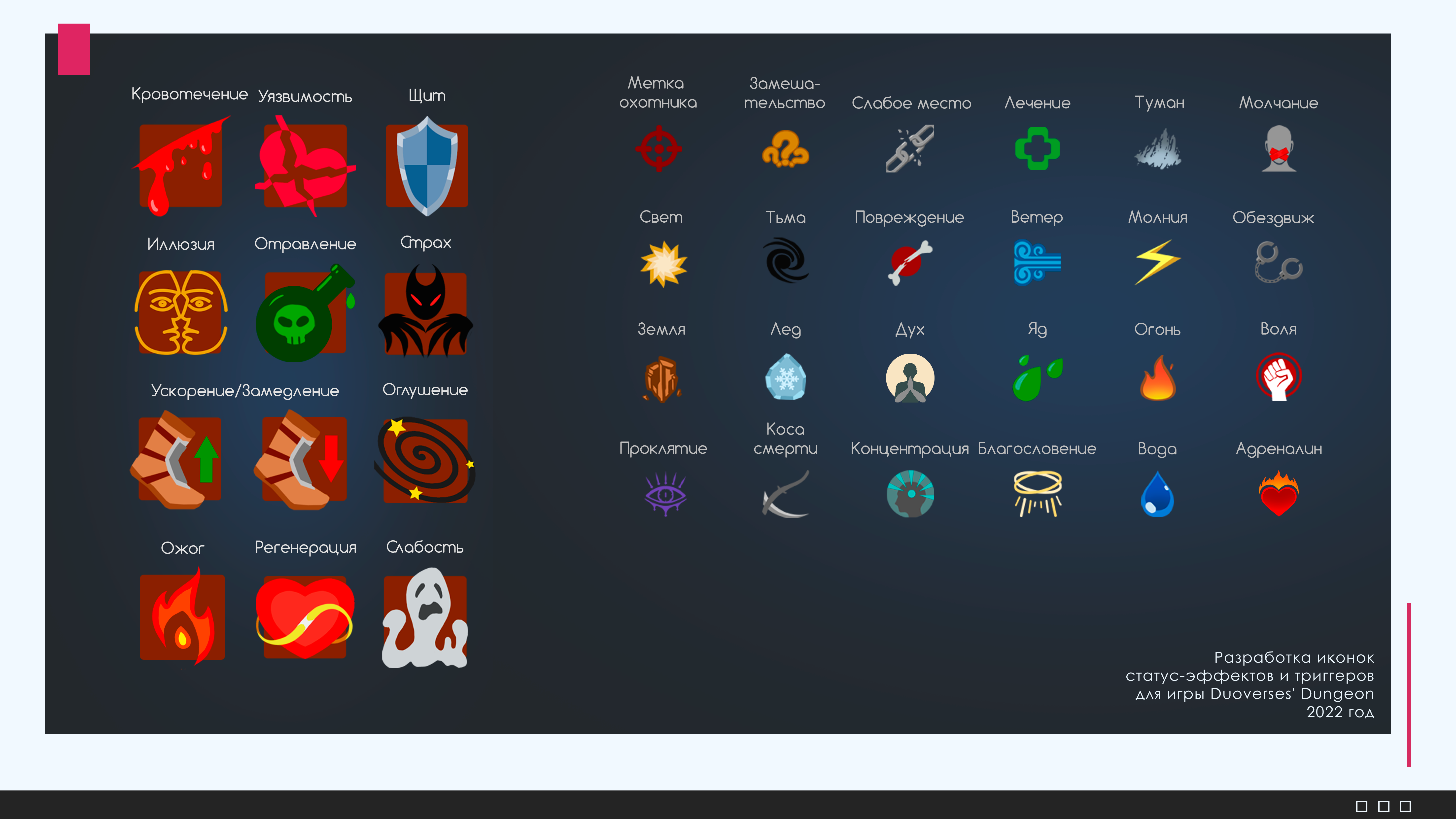Click the Молчание gagged head icon
The height and width of the screenshot is (819, 1456).
pyautogui.click(x=1279, y=149)
